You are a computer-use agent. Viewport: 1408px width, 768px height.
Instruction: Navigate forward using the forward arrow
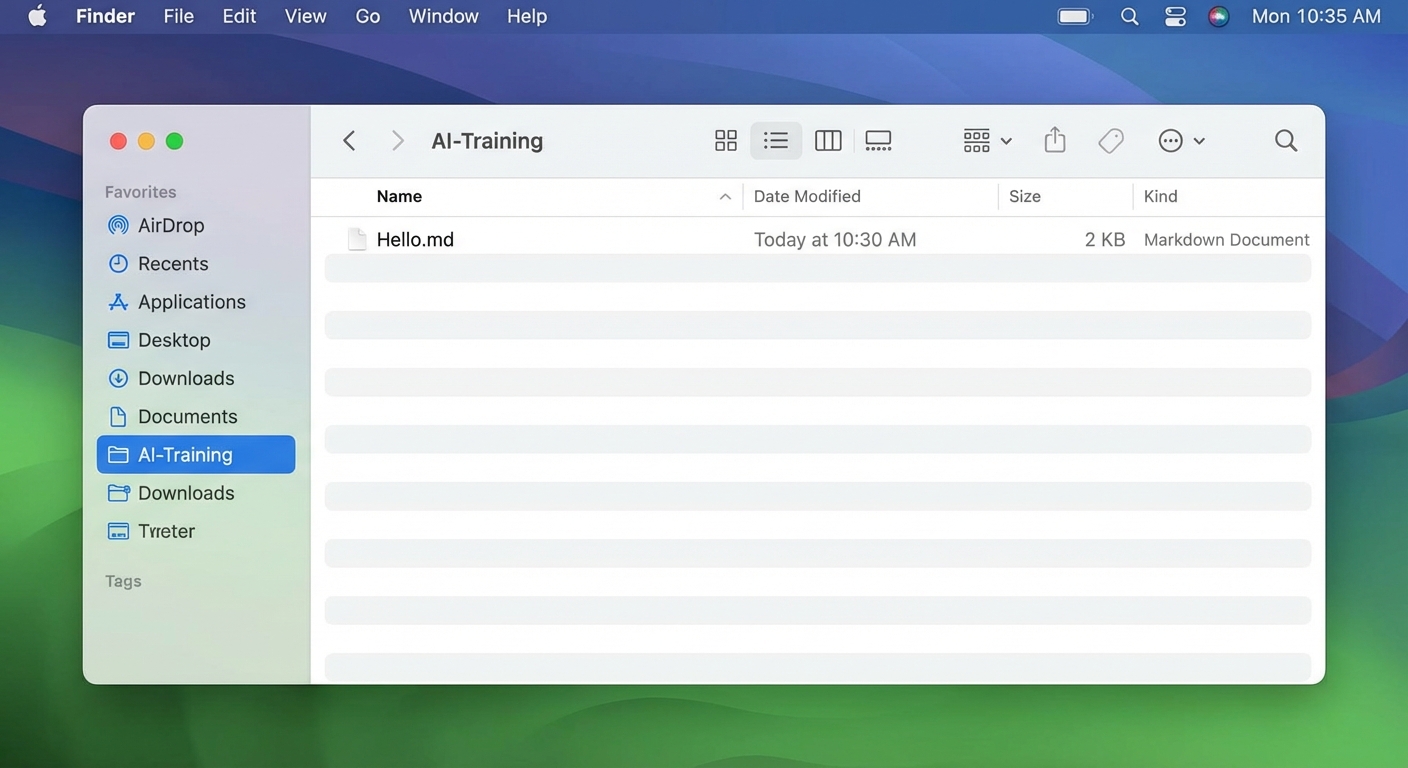tap(397, 140)
